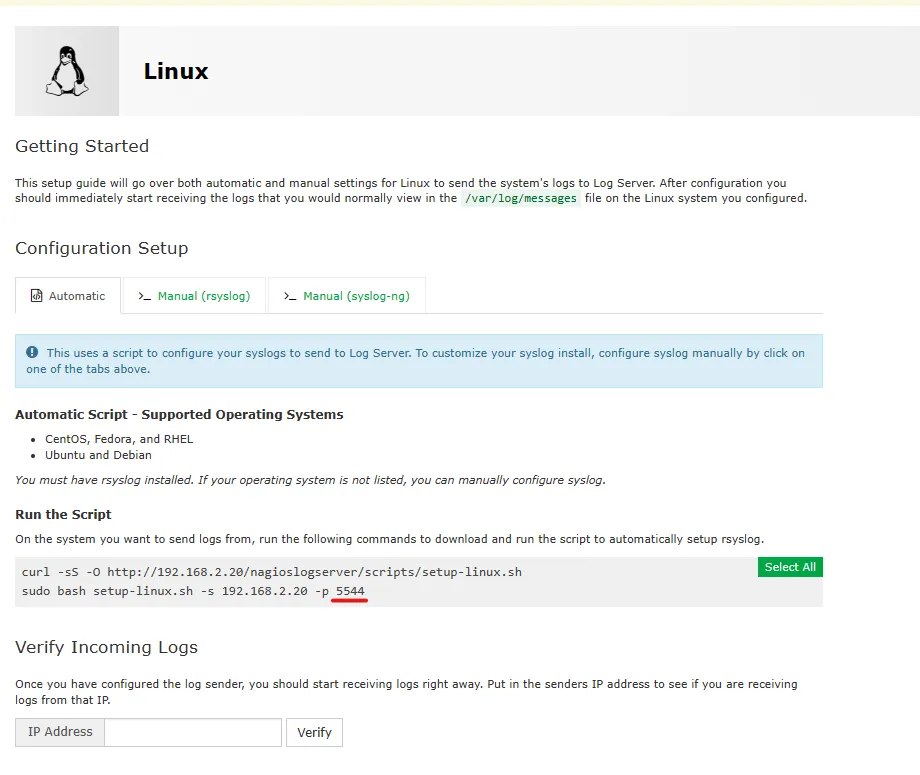Switch to the Manual (syslog-ng) tab
The width and height of the screenshot is (920, 775).
[x=347, y=296]
